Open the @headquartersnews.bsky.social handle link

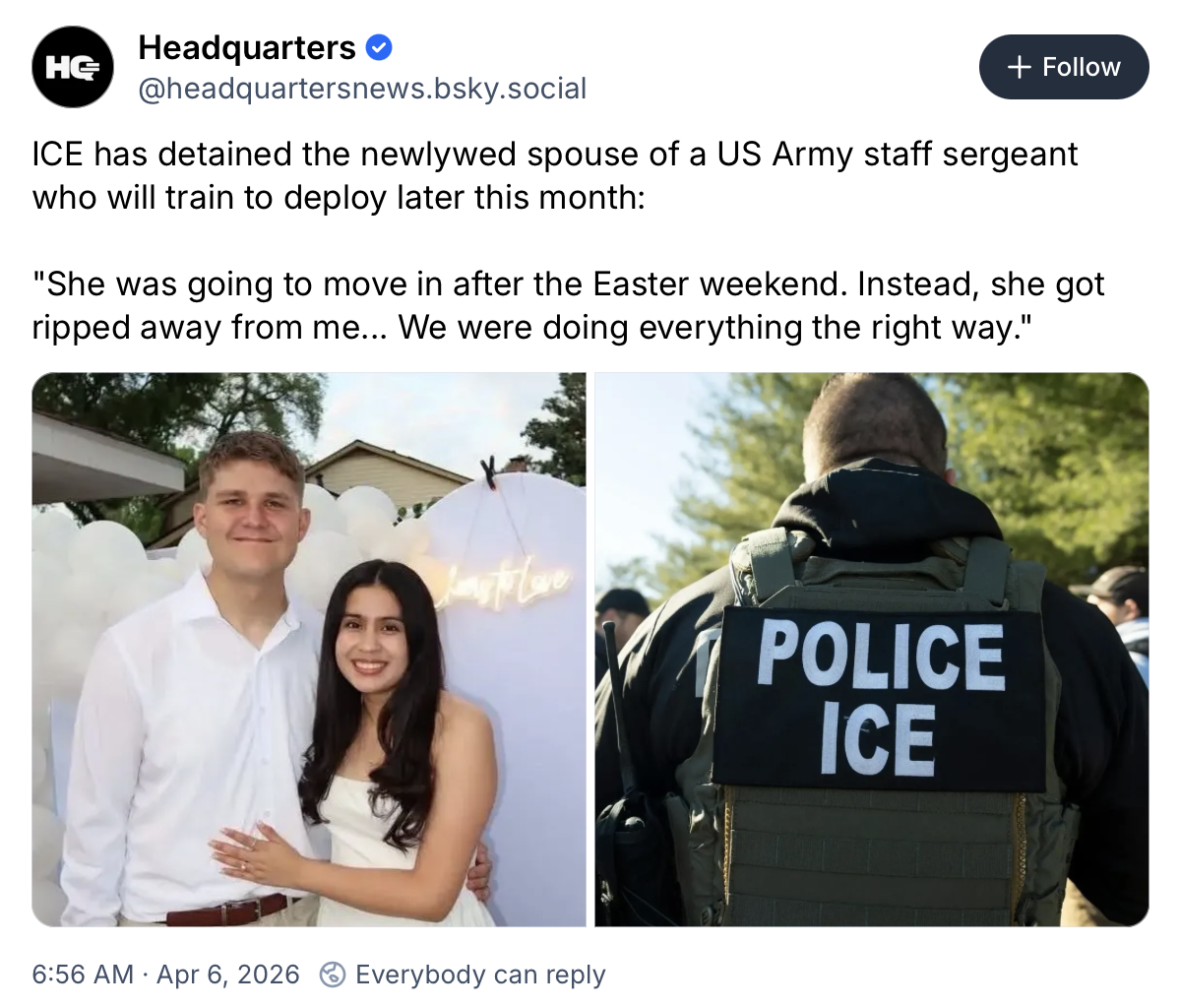pyautogui.click(x=362, y=89)
